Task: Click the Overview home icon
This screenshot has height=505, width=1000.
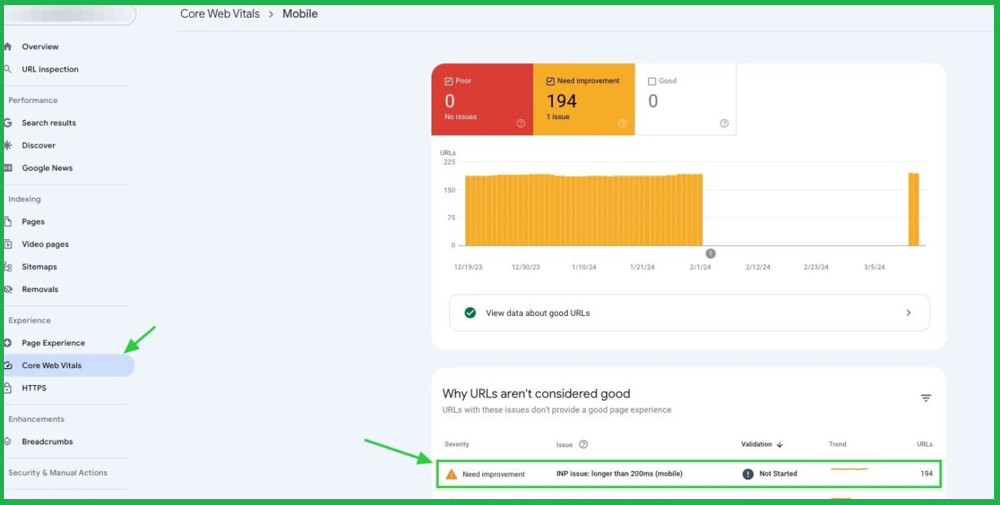Action: pos(8,47)
